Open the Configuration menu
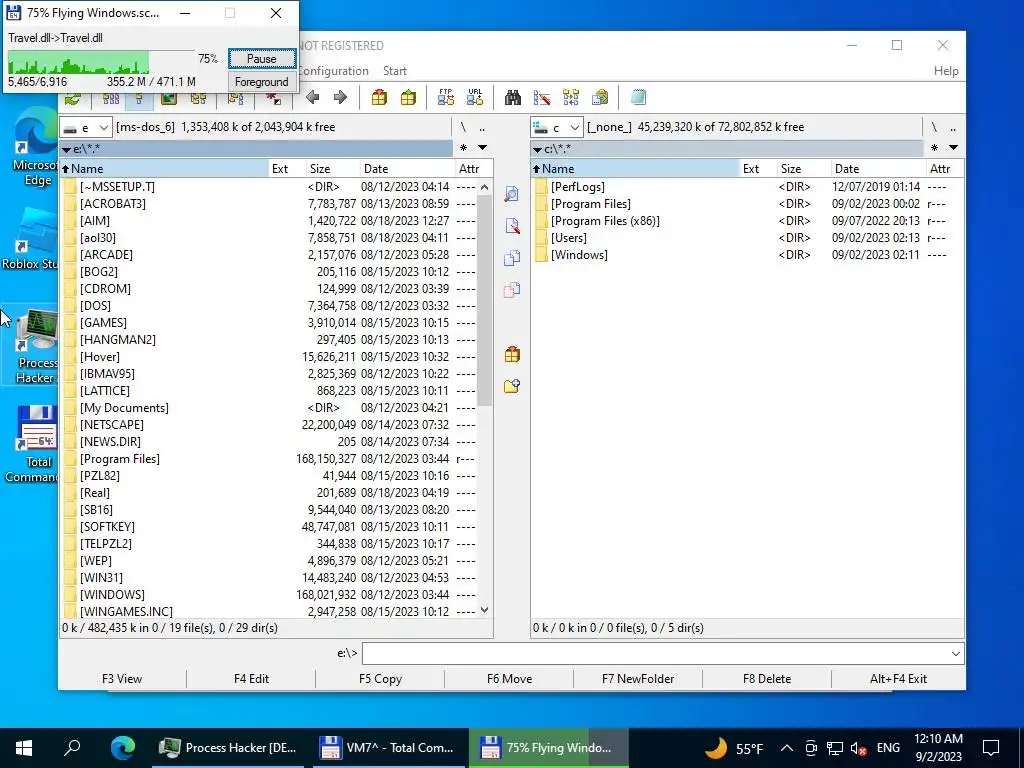The width and height of the screenshot is (1024, 768). pos(334,71)
